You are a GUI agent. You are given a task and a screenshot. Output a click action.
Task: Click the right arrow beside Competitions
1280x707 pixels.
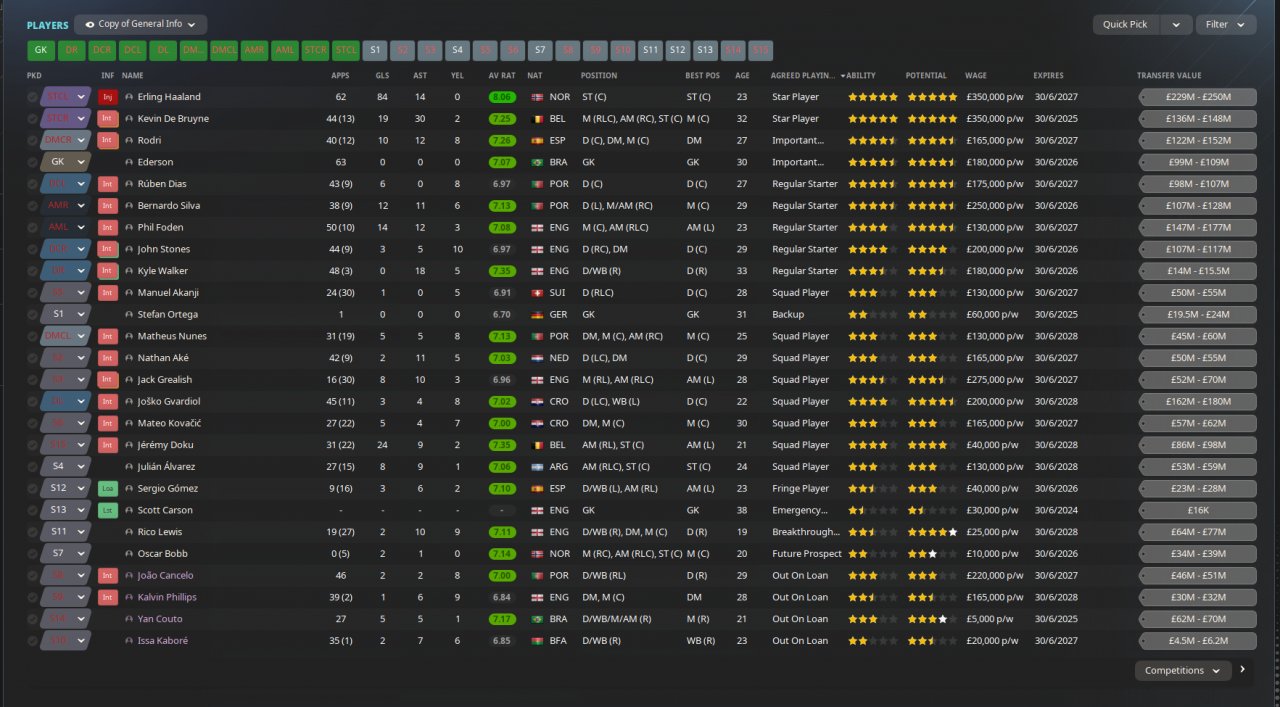tap(1243, 670)
